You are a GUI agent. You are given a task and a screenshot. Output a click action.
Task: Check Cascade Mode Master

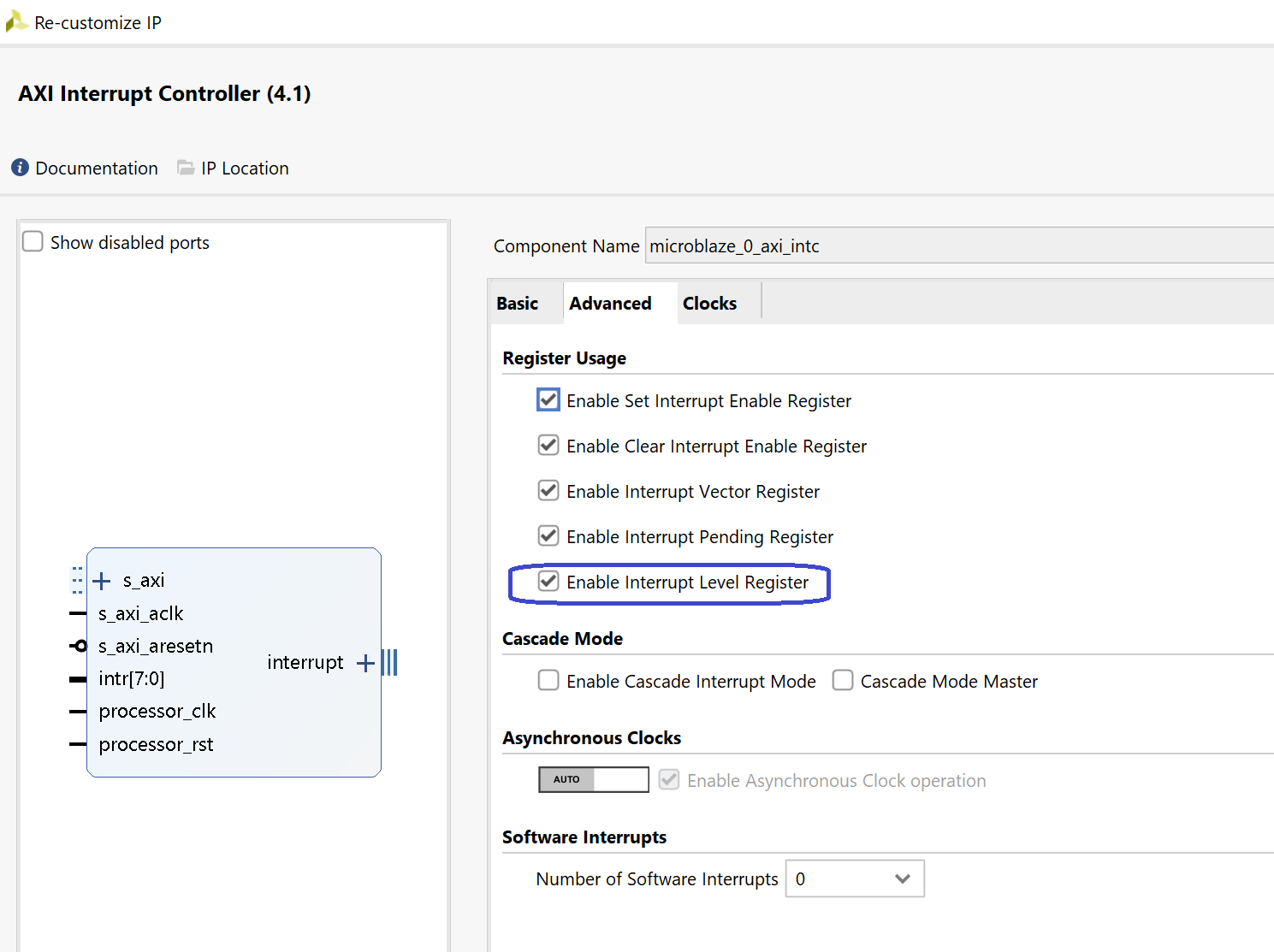(x=843, y=680)
